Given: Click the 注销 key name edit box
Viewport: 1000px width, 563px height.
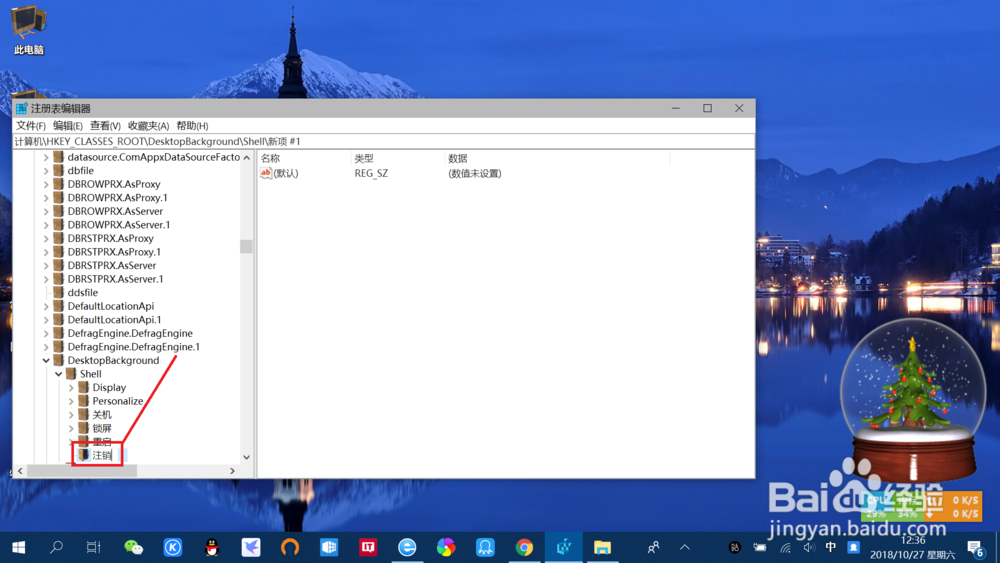Looking at the screenshot, I should (109, 455).
